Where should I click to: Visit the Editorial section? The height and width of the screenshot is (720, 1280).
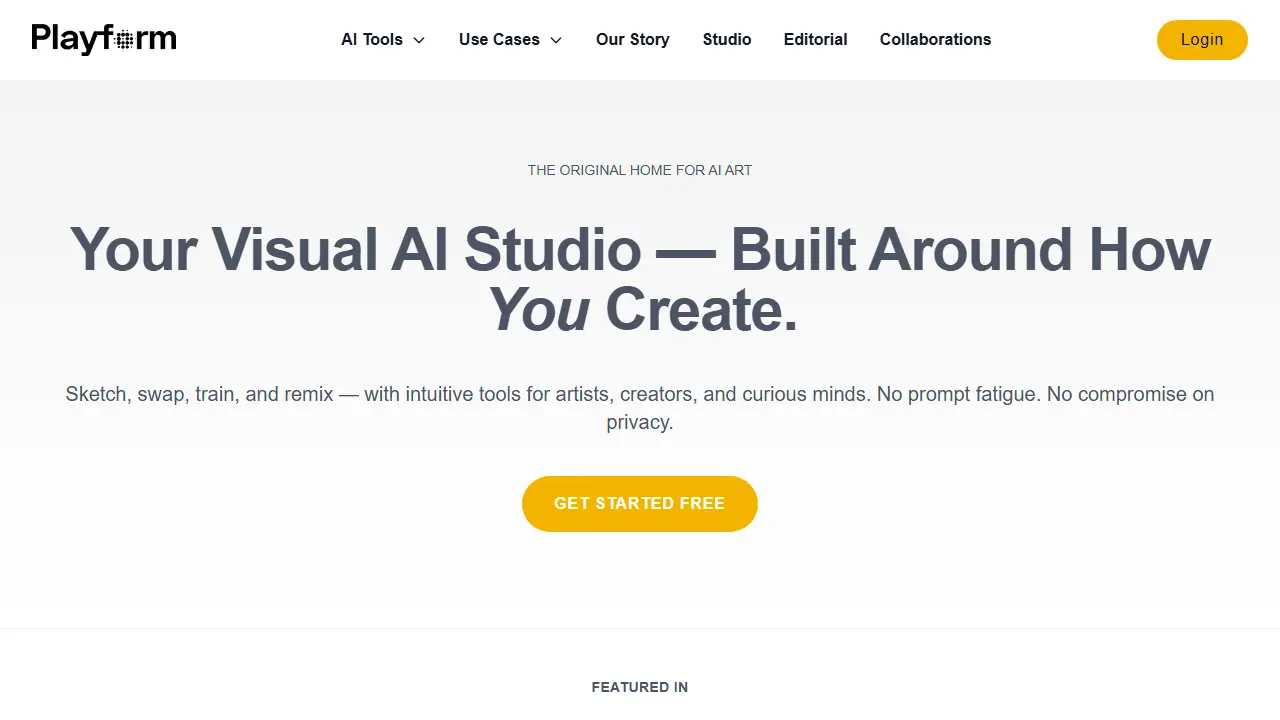click(816, 40)
